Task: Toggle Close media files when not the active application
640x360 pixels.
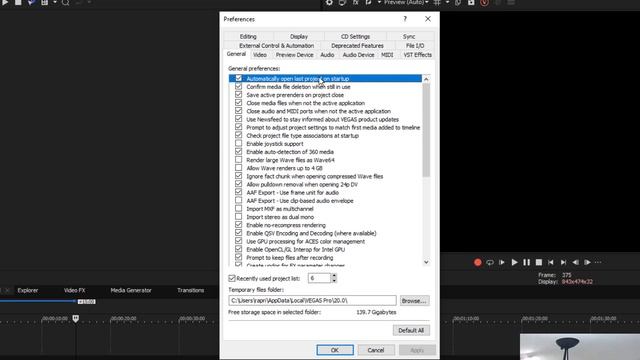Action: pos(238,103)
